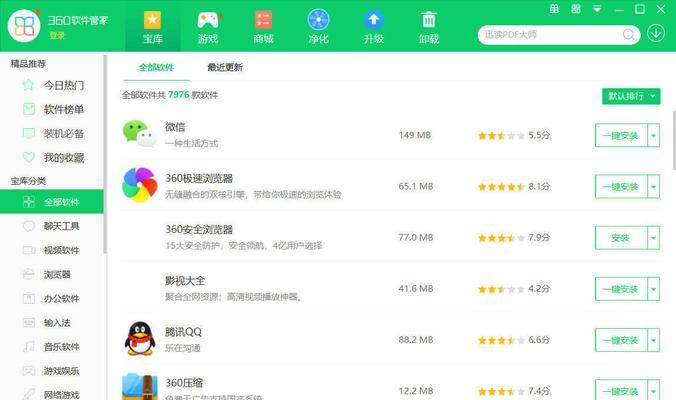
Task: Open the 影视大全 software title
Action: pyautogui.click(x=185, y=281)
